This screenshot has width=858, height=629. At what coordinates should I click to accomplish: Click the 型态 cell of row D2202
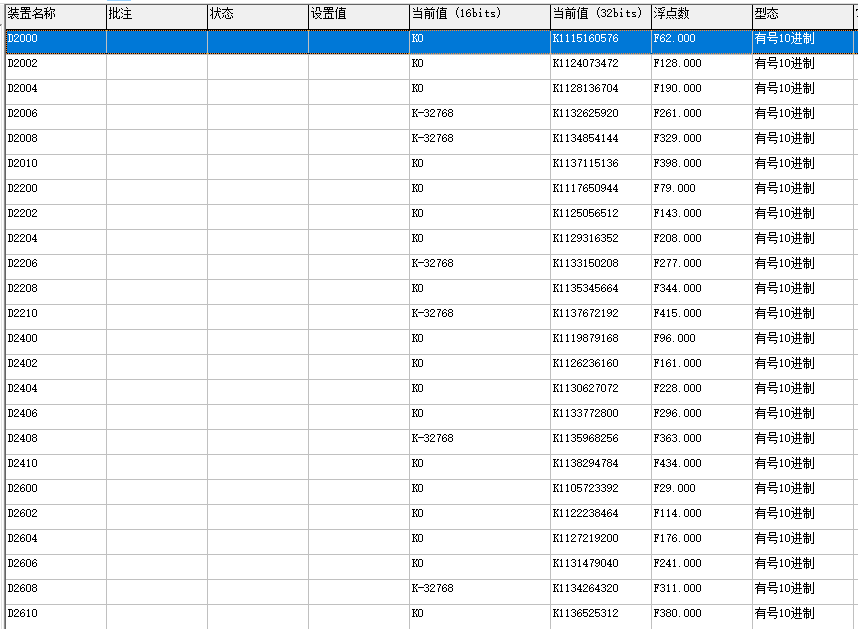784,214
